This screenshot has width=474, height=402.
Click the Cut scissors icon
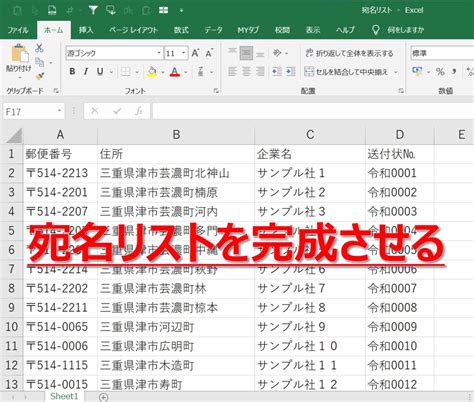[x=39, y=48]
